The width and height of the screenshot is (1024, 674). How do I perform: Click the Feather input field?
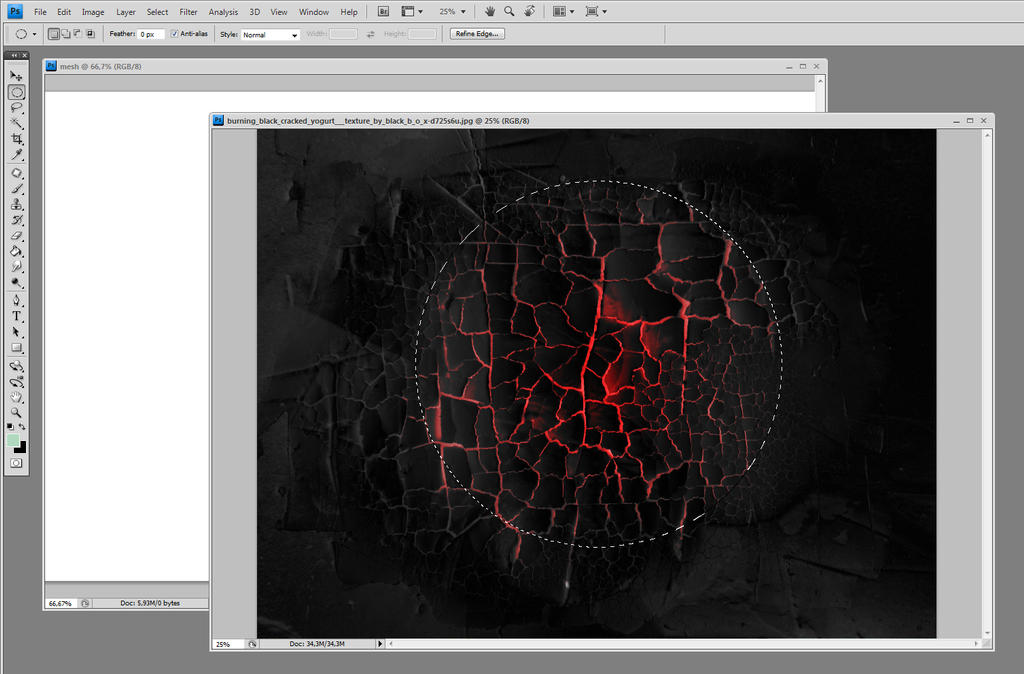[151, 34]
